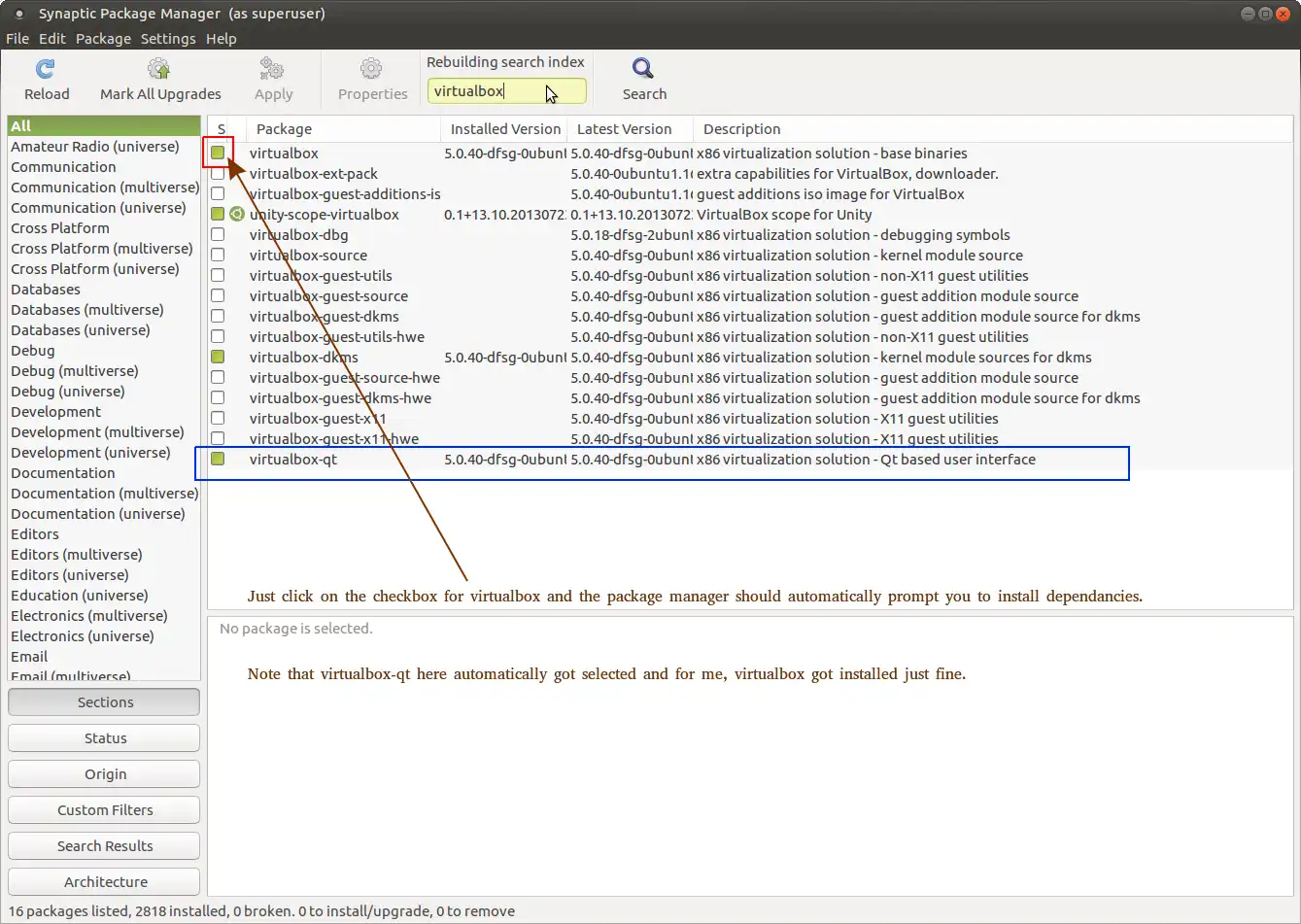This screenshot has height=924, width=1301.
Task: Sort by the Installed Version column header
Action: point(504,129)
